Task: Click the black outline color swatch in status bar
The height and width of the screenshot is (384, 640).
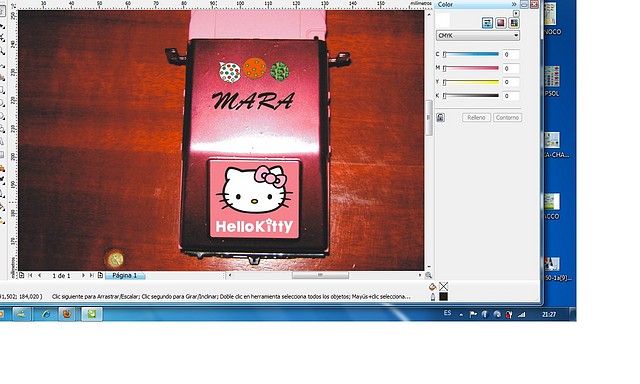Action: coord(444,297)
